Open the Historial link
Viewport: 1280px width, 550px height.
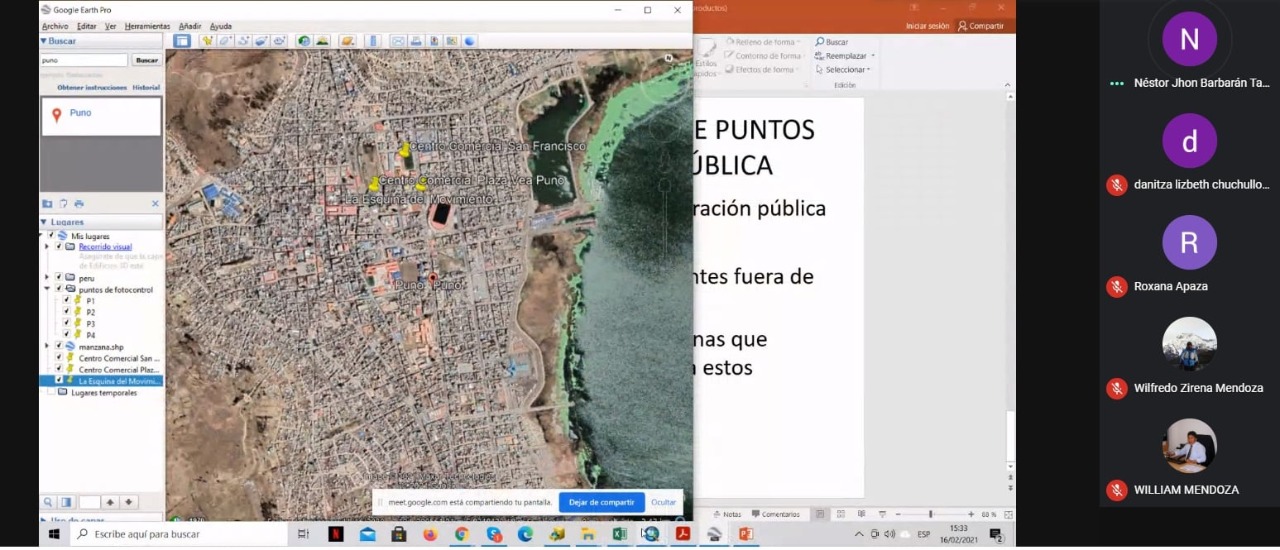(x=146, y=88)
